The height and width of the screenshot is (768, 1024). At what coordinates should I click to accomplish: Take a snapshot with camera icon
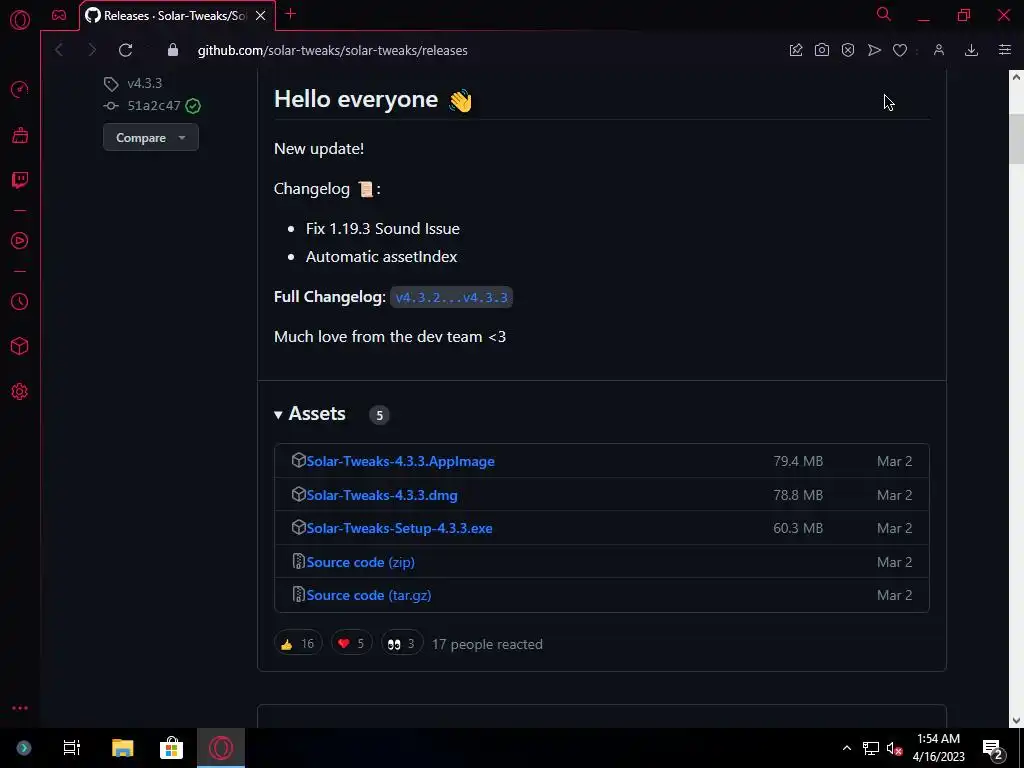tap(822, 50)
